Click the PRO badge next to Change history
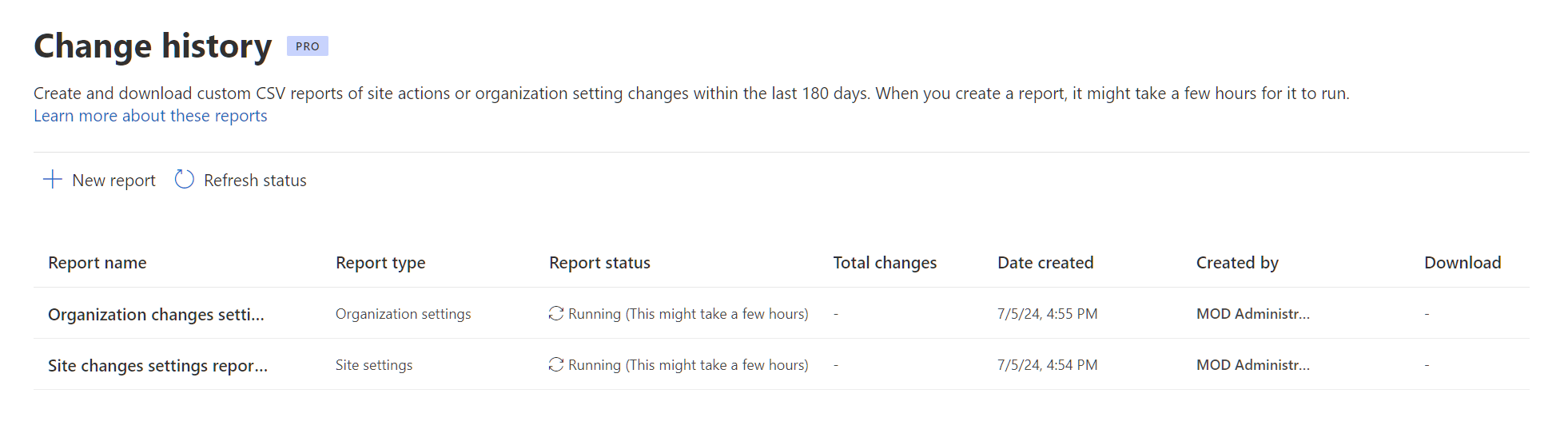This screenshot has width=1568, height=441. coord(308,46)
